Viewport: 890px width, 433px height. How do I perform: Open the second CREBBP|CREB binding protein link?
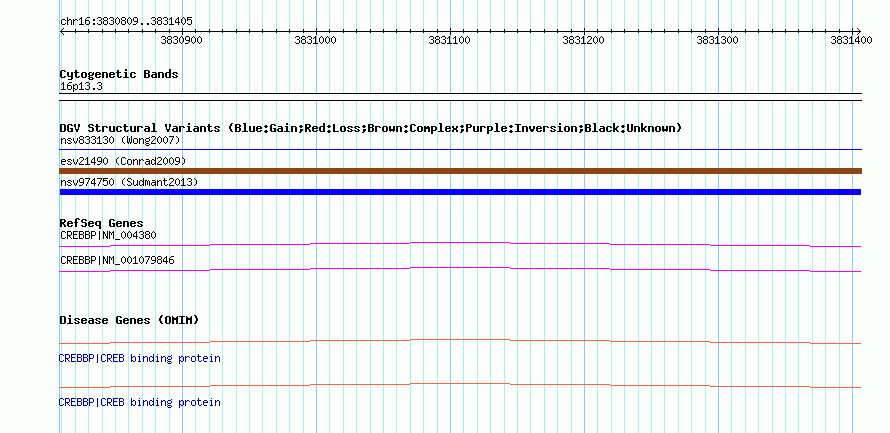(140, 402)
